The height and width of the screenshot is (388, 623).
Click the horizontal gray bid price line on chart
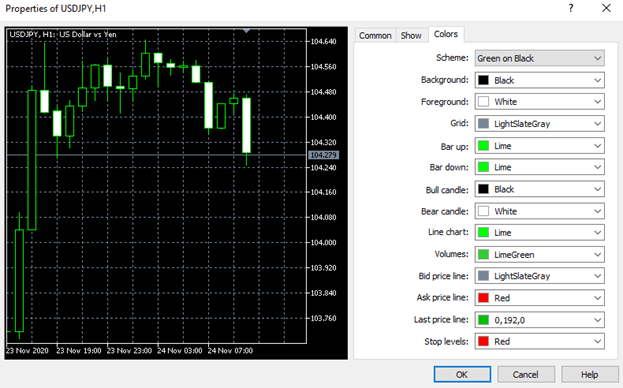coord(157,155)
